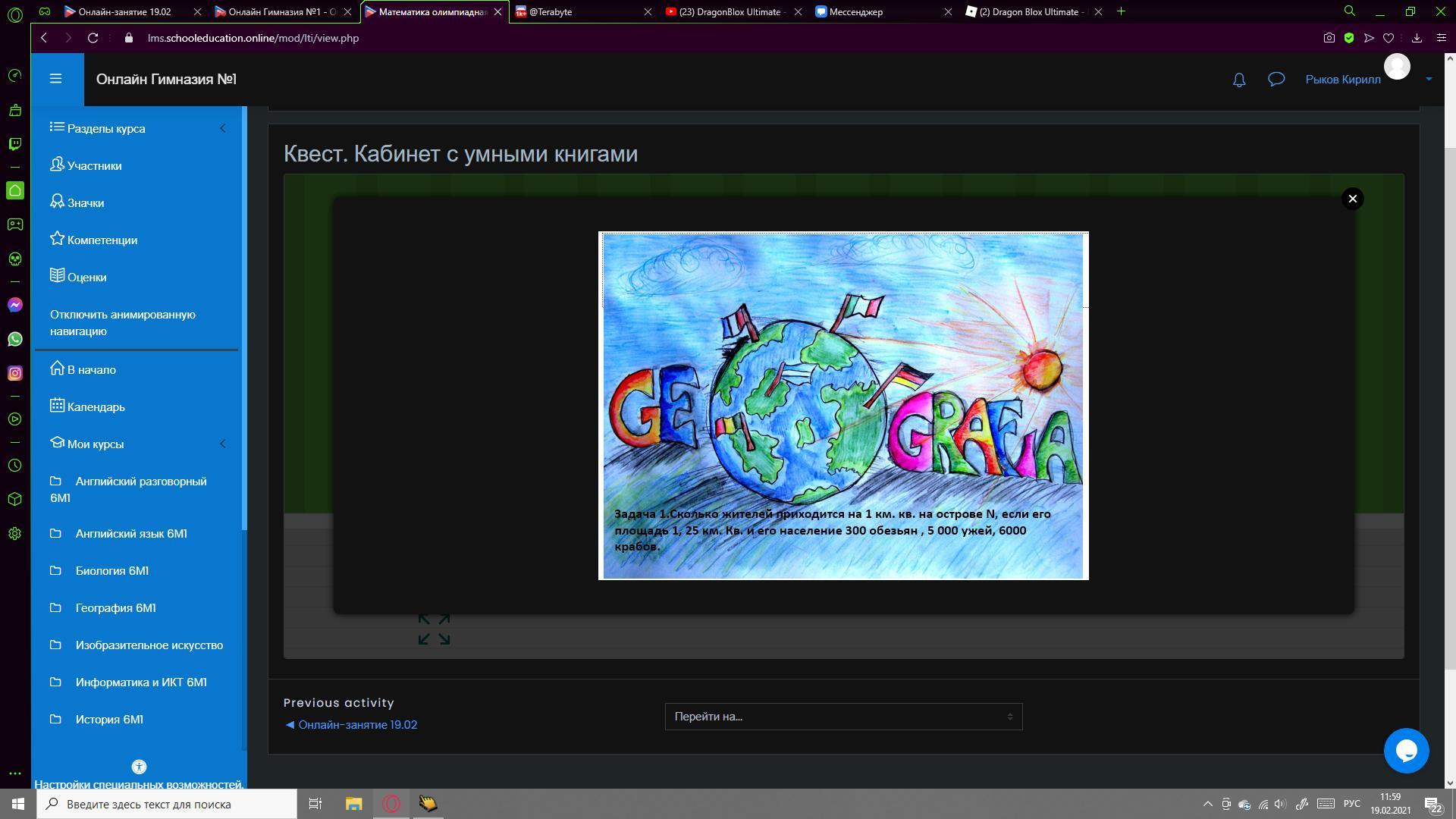Open the notifications bell icon

click(x=1238, y=80)
